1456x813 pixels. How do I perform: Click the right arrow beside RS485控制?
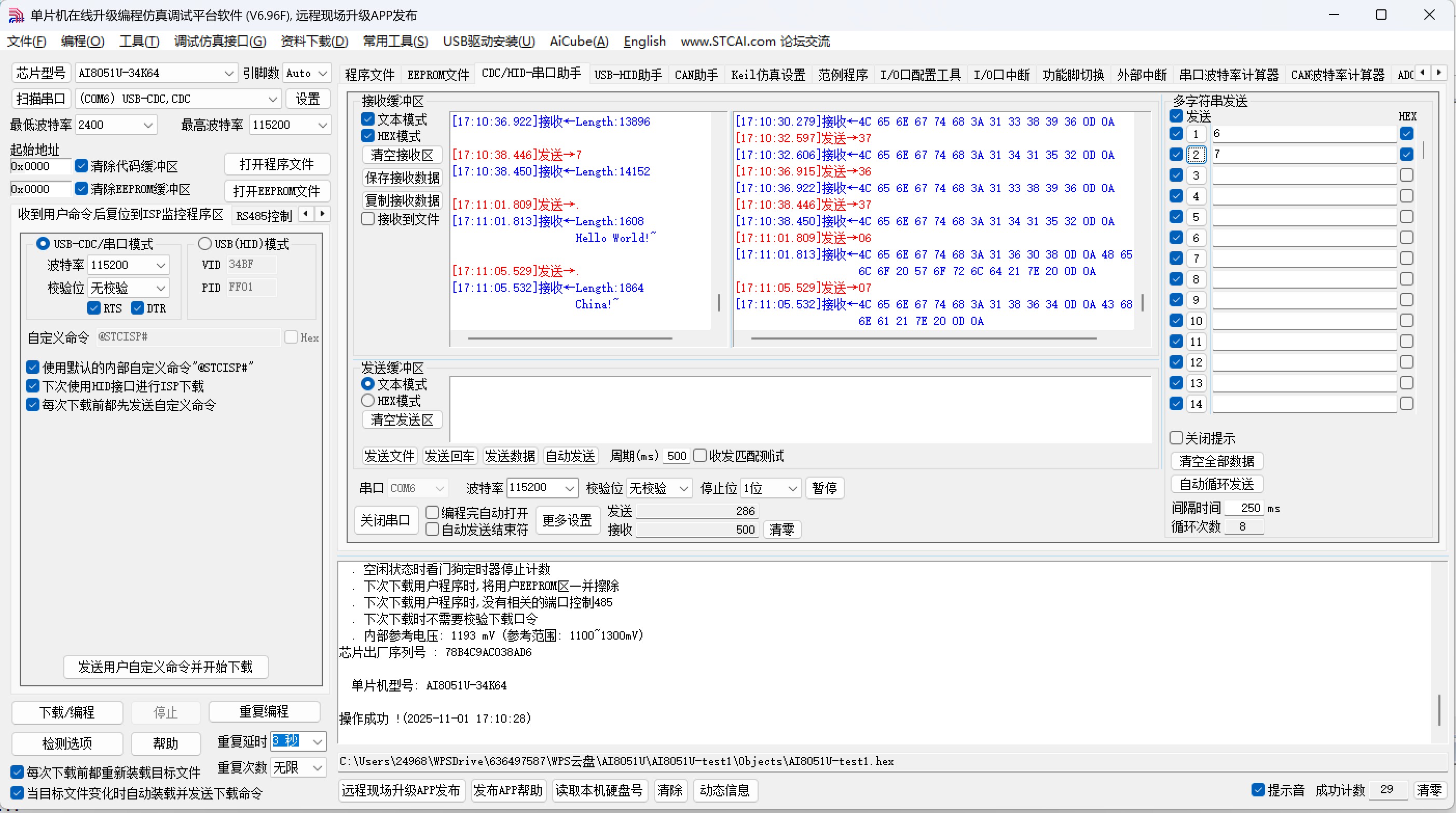[x=322, y=214]
